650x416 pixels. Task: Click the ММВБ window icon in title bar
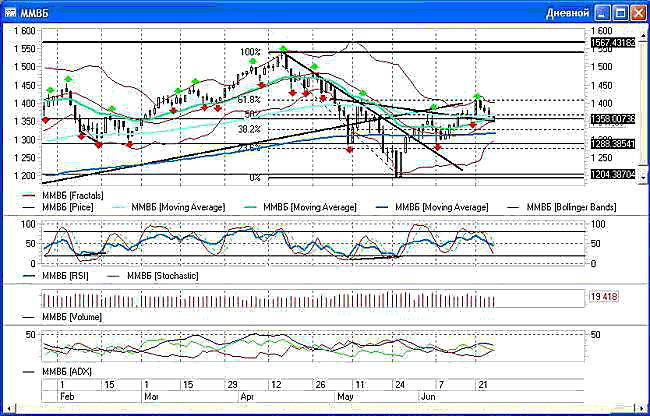(10, 13)
